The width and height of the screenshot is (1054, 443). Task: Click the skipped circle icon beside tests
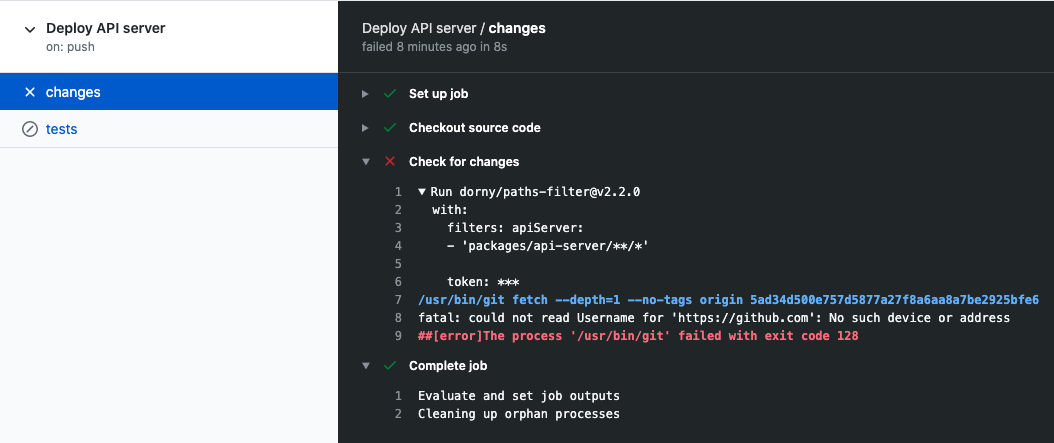pos(30,129)
